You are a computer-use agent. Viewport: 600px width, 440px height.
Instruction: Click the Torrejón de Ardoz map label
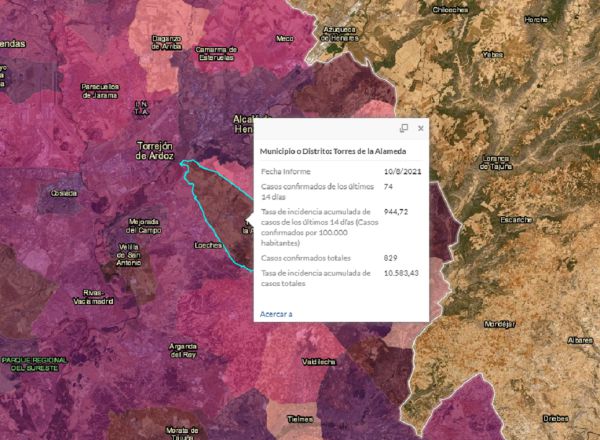click(155, 151)
